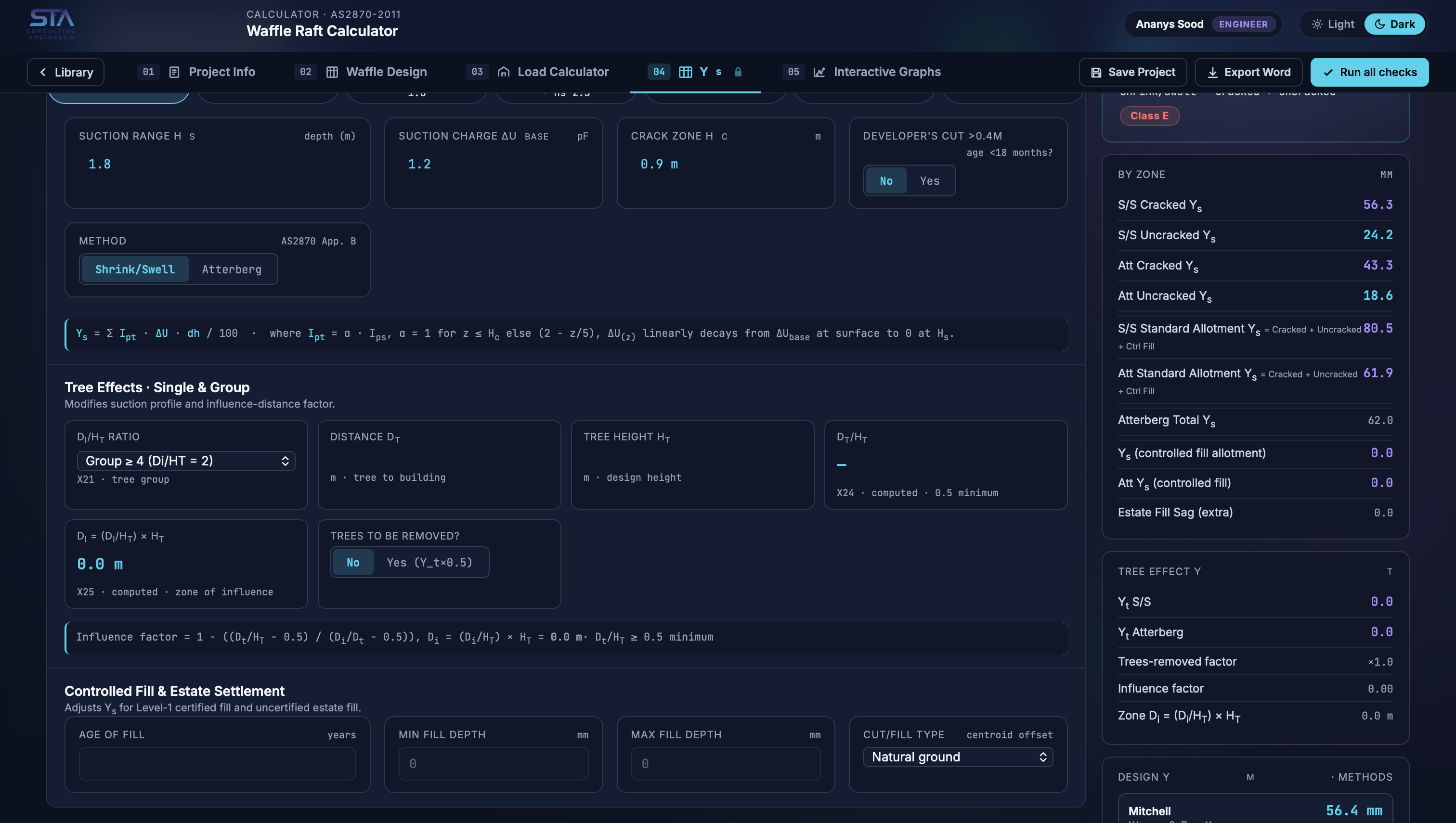Click Att Standard Allotment value 61.9

pyautogui.click(x=1378, y=373)
